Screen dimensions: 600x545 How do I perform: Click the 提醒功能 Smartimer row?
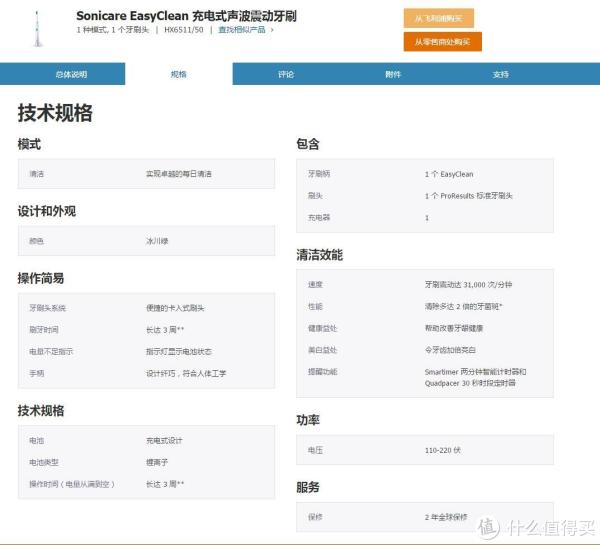click(x=424, y=376)
